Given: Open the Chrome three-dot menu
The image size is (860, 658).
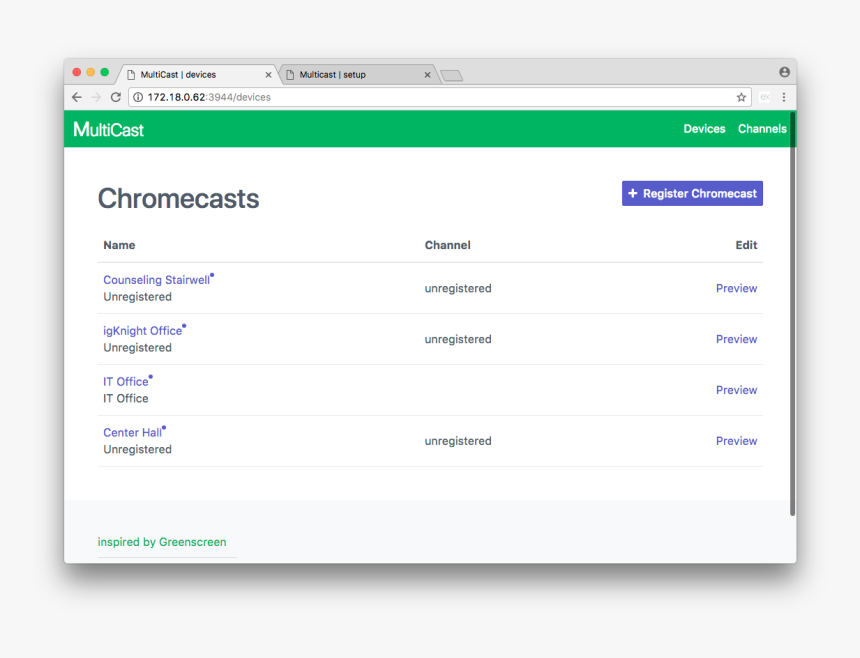Looking at the screenshot, I should click(784, 97).
